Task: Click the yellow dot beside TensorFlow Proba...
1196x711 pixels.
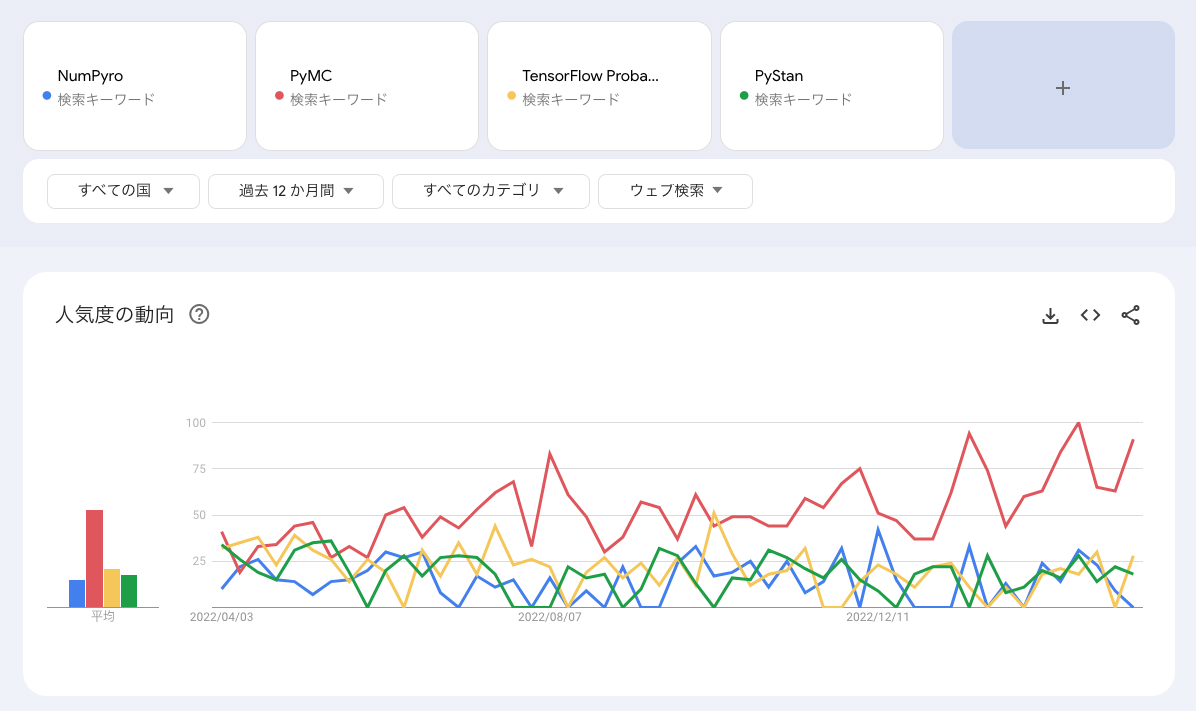Action: pos(511,95)
